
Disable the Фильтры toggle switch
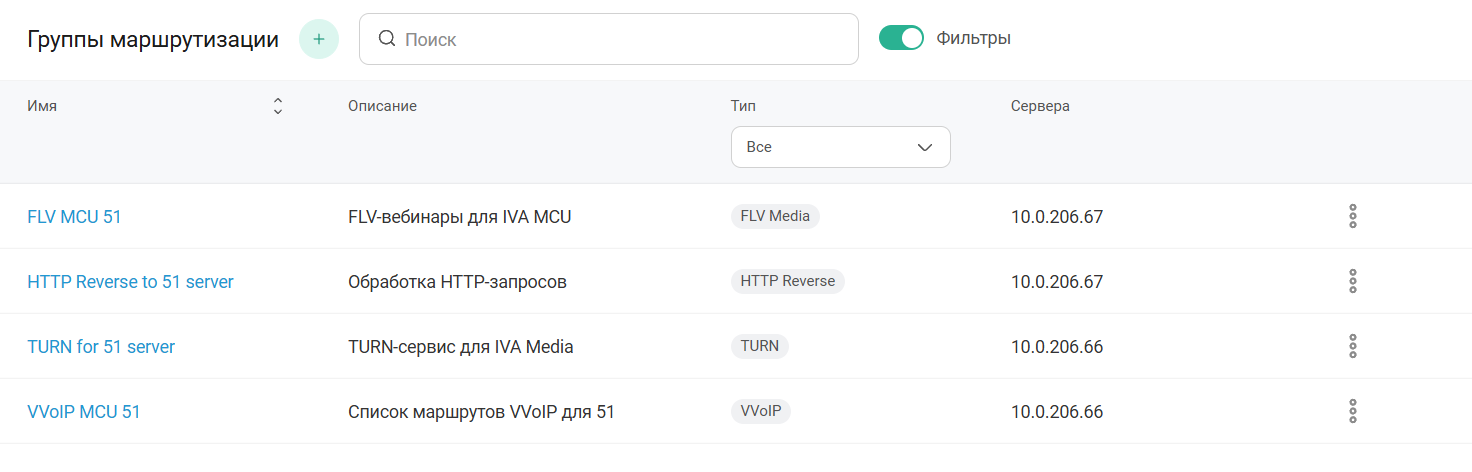(901, 38)
